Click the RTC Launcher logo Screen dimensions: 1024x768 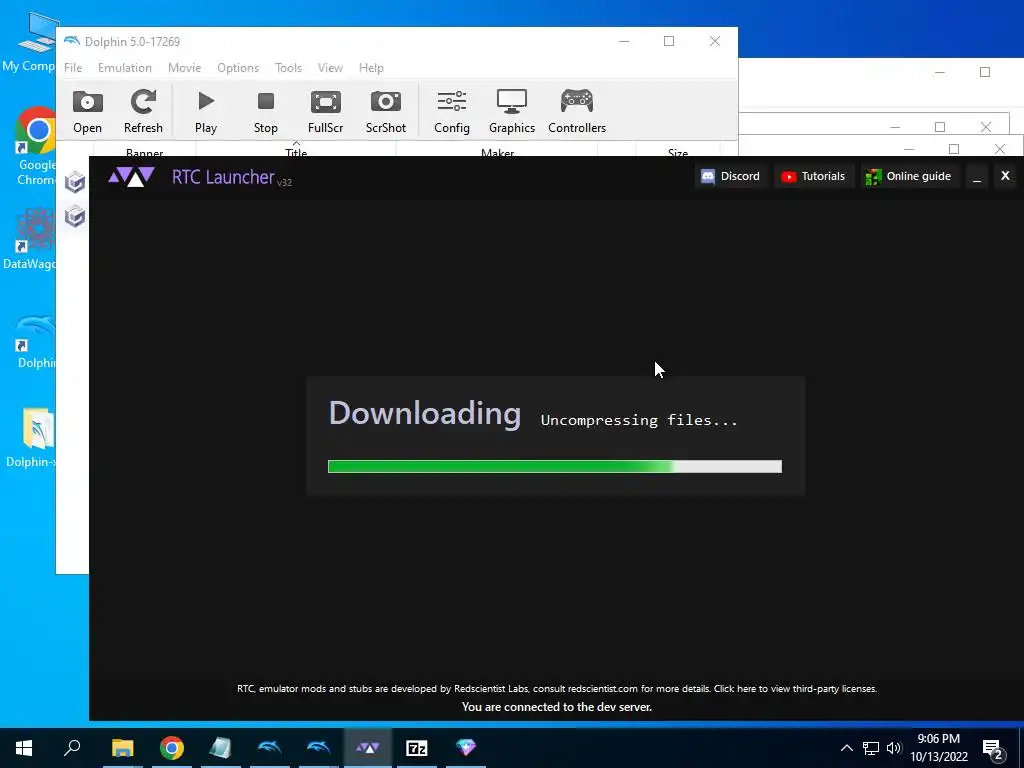[x=131, y=176]
